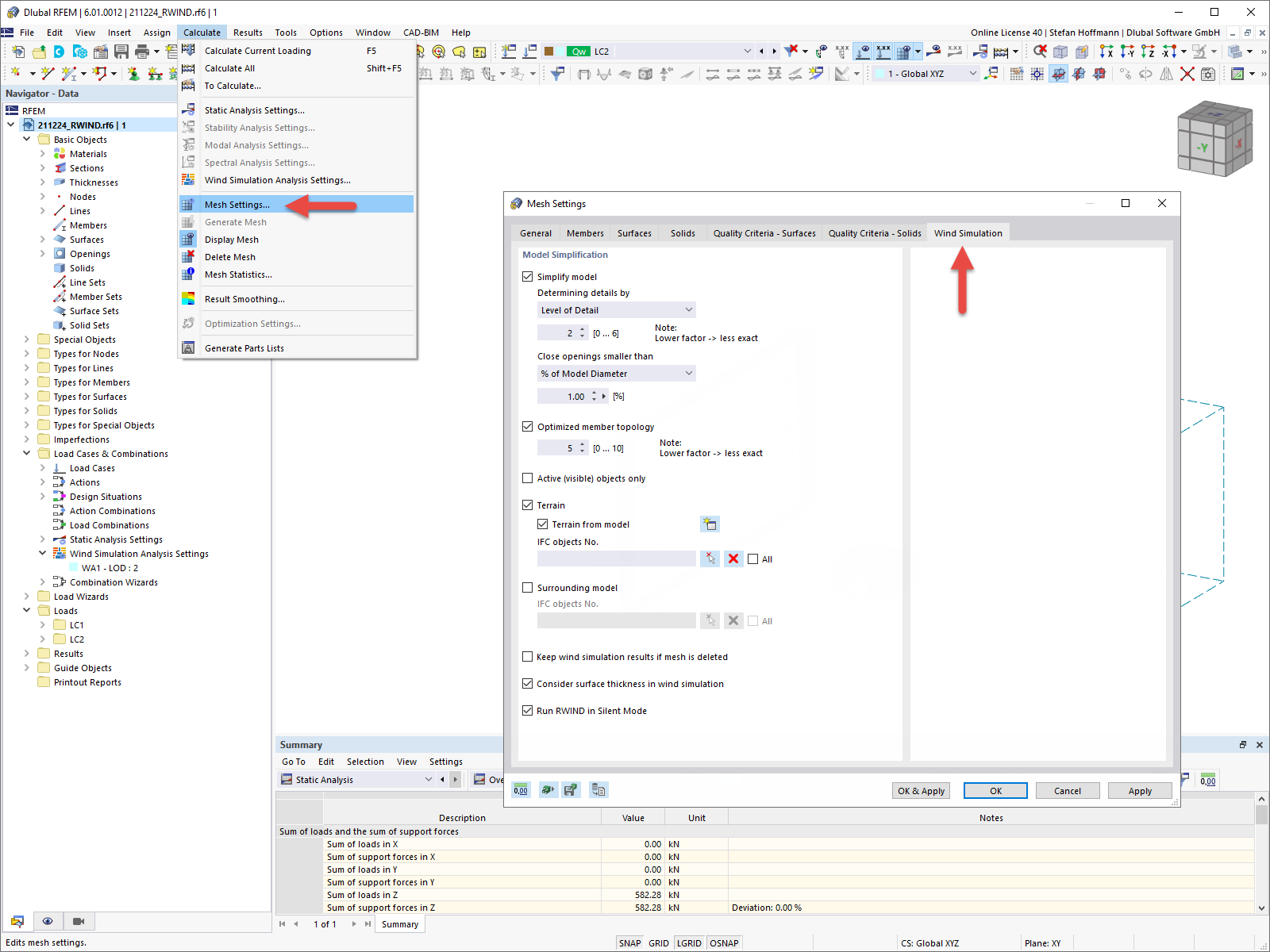
Task: Click the OK & Apply button
Action: [920, 790]
